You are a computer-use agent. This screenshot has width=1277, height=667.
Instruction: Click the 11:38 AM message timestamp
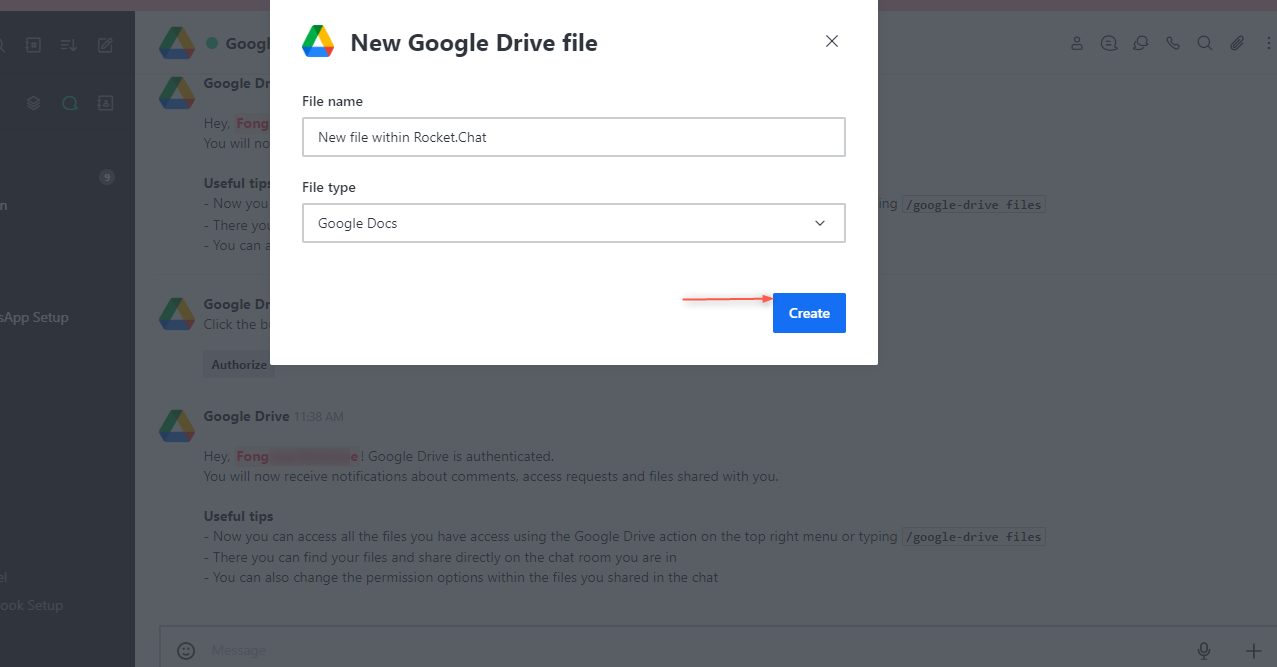click(x=319, y=416)
